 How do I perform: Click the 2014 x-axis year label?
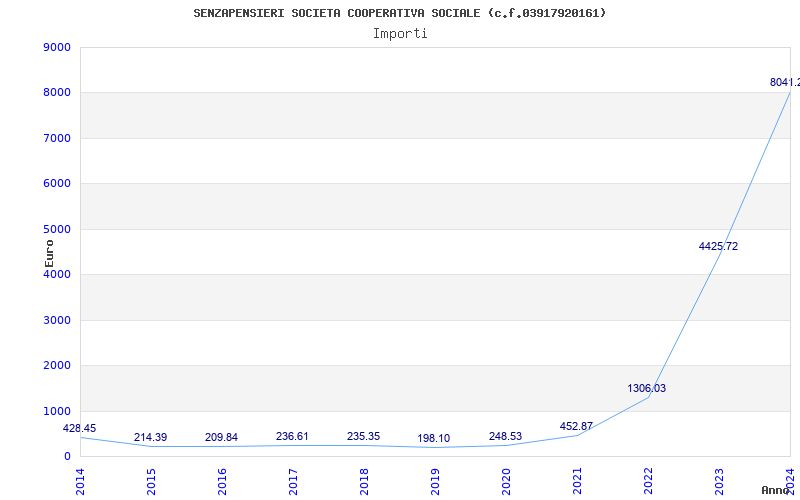click(x=80, y=481)
